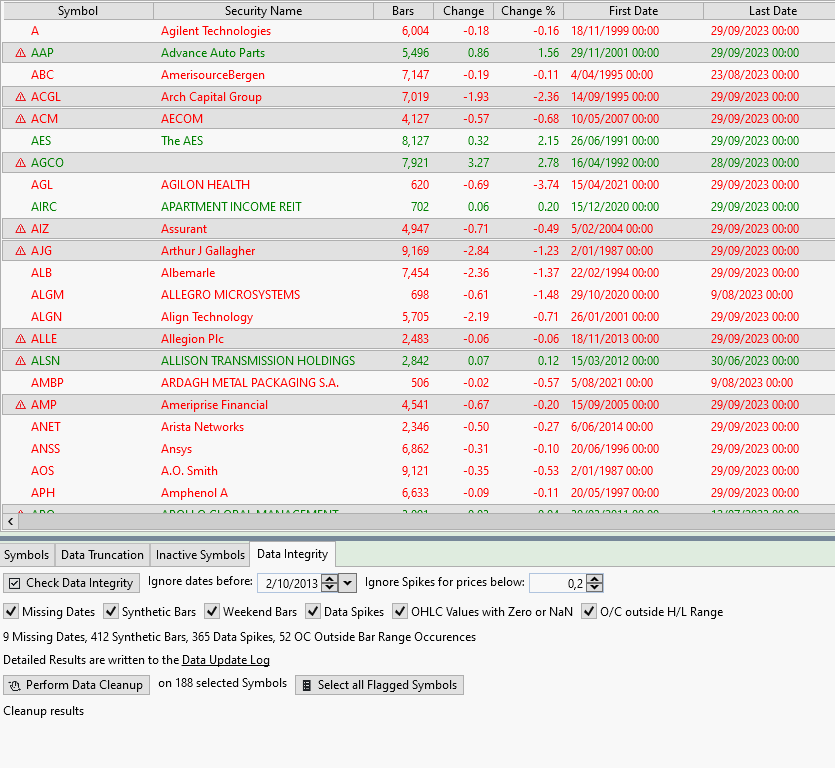Screen dimensions: 835x768
Task: Toggle the Weekend Bars checkbox
Action: click(x=212, y=612)
